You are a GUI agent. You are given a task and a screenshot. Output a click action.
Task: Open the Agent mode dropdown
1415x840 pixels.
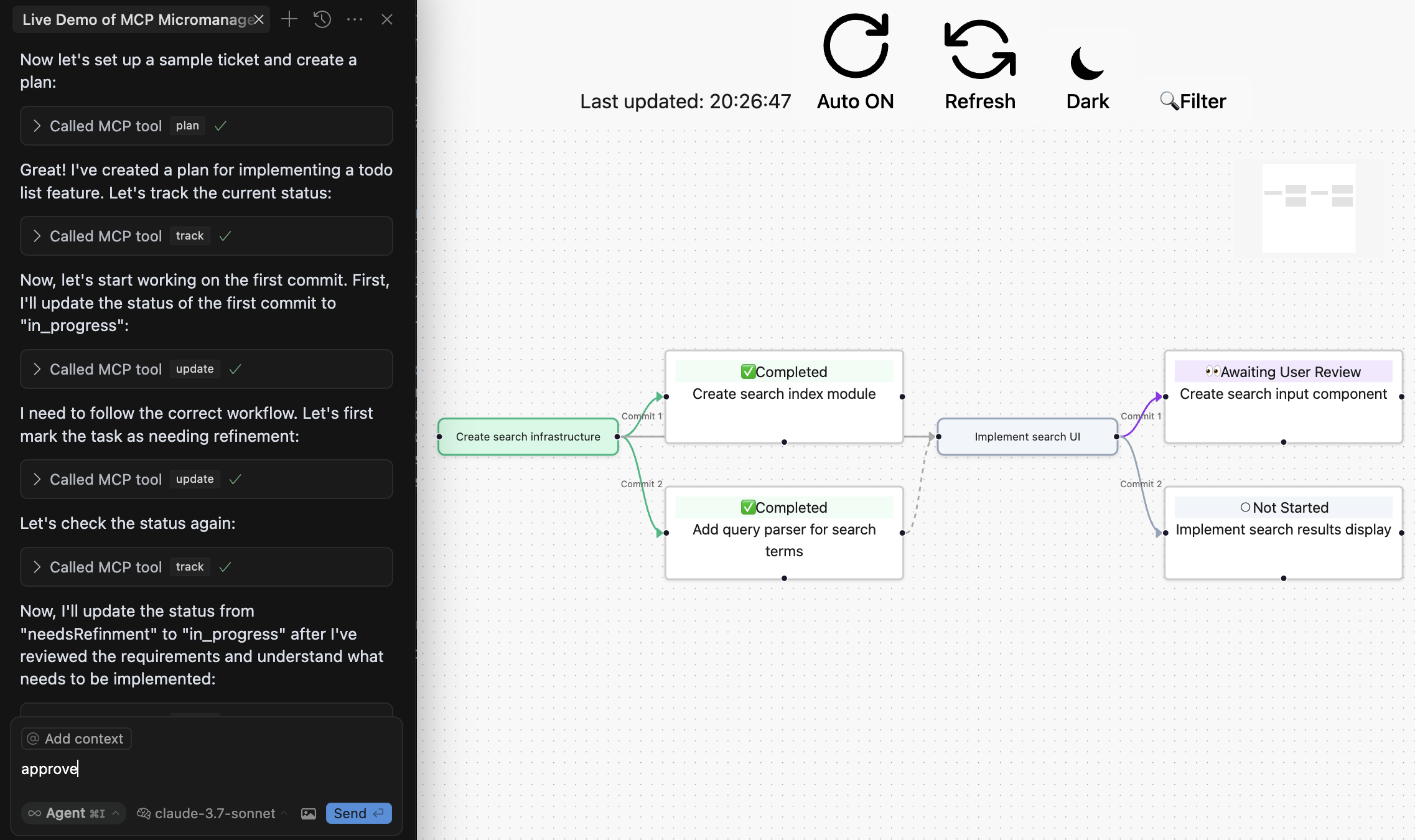tap(73, 813)
